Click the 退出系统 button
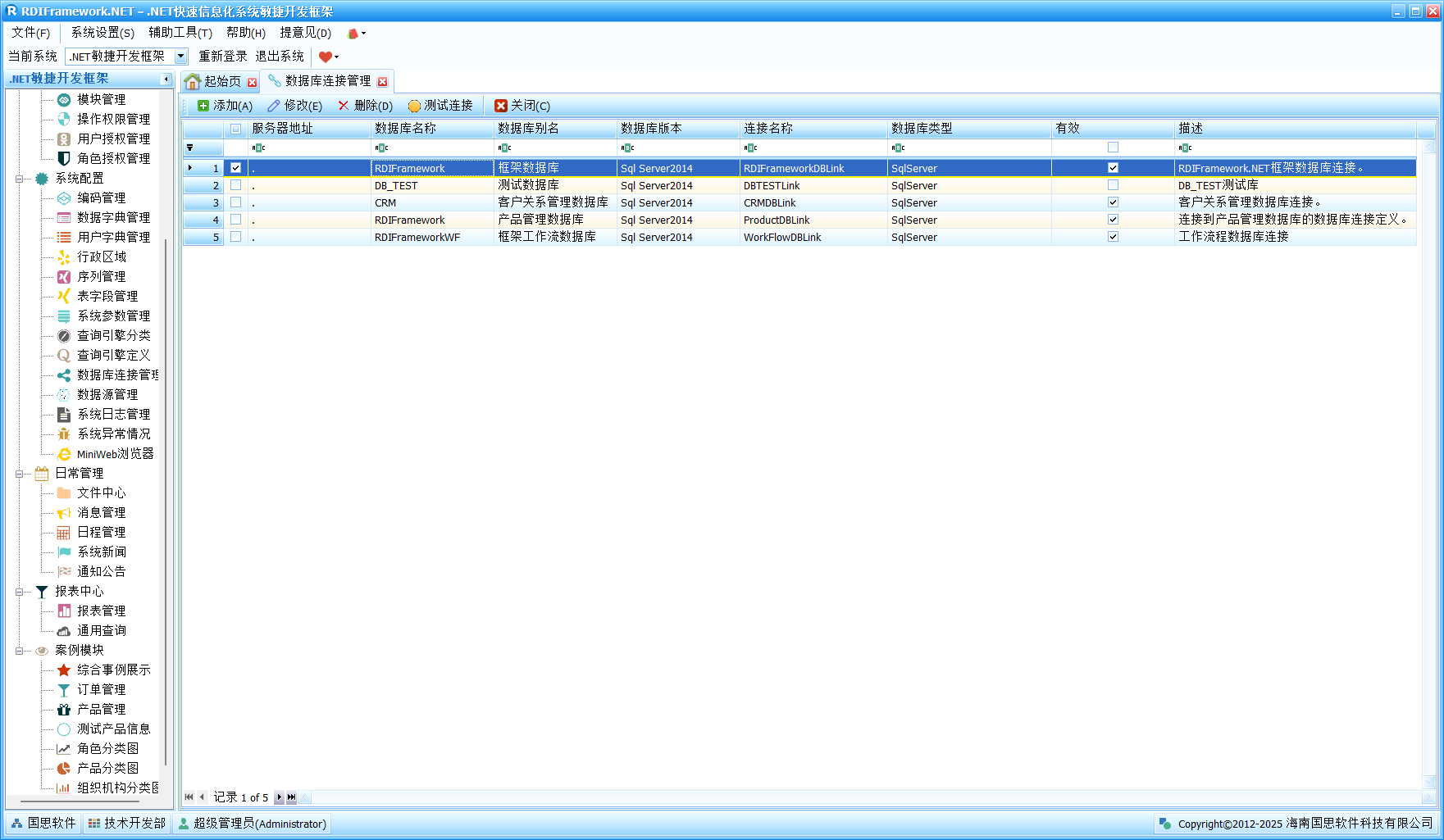Image resolution: width=1444 pixels, height=840 pixels. click(280, 57)
